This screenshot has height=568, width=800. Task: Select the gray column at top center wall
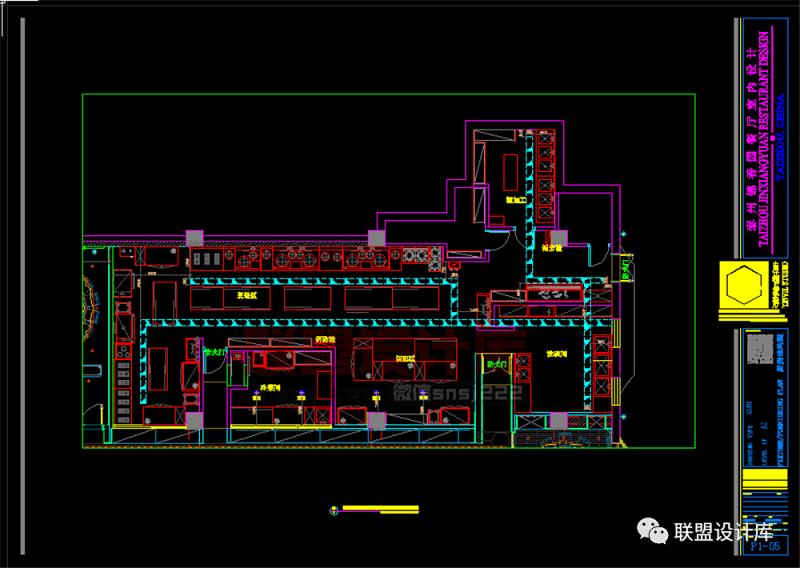377,238
